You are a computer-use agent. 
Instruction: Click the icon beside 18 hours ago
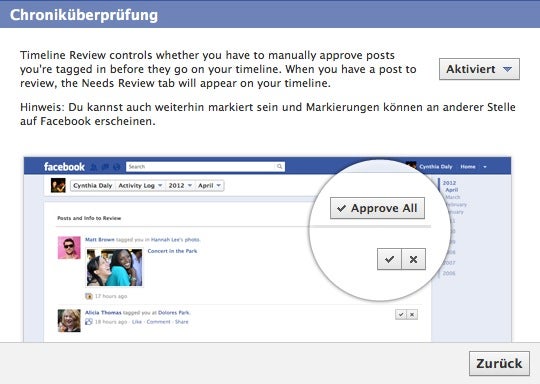pyautogui.click(x=89, y=322)
